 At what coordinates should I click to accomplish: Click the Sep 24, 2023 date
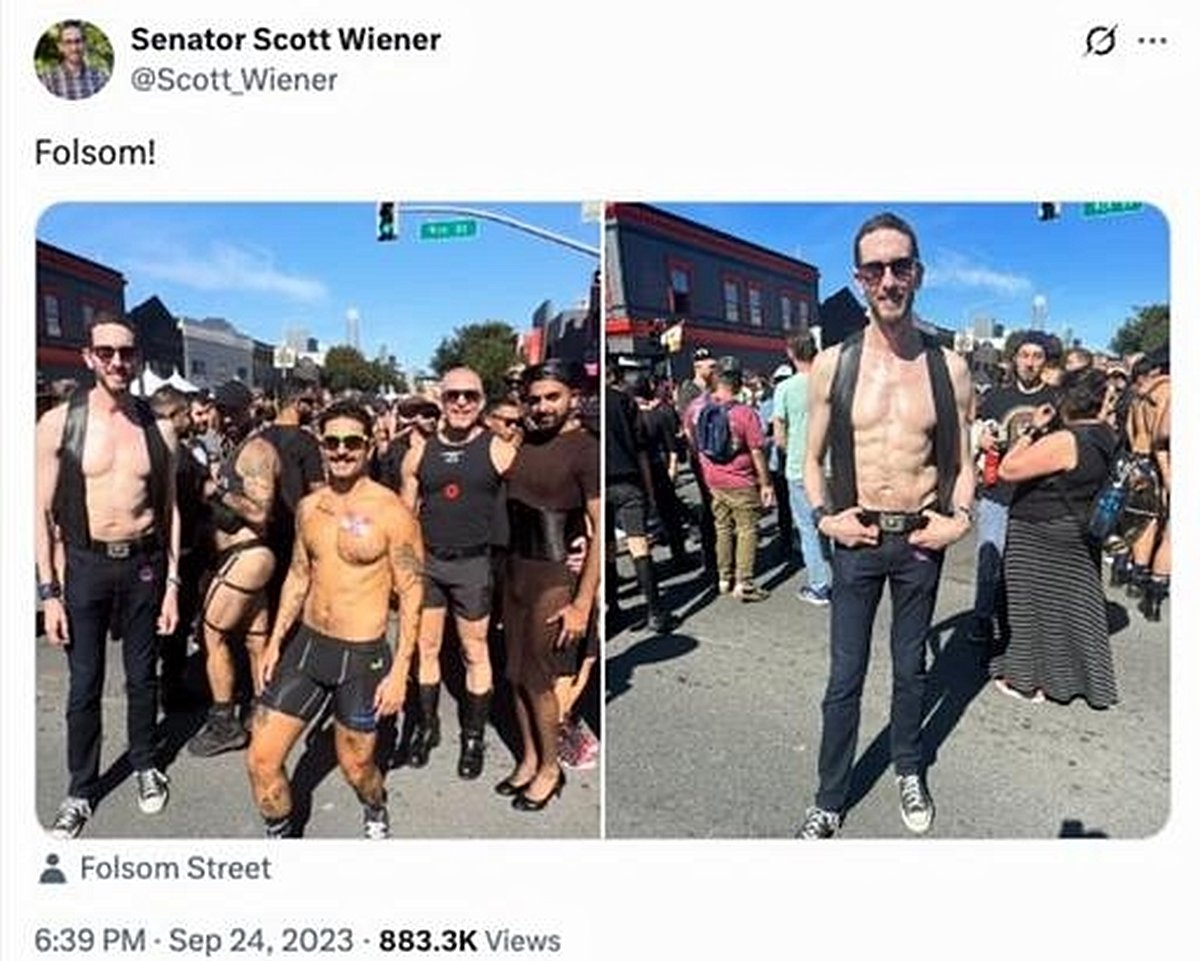pos(261,941)
